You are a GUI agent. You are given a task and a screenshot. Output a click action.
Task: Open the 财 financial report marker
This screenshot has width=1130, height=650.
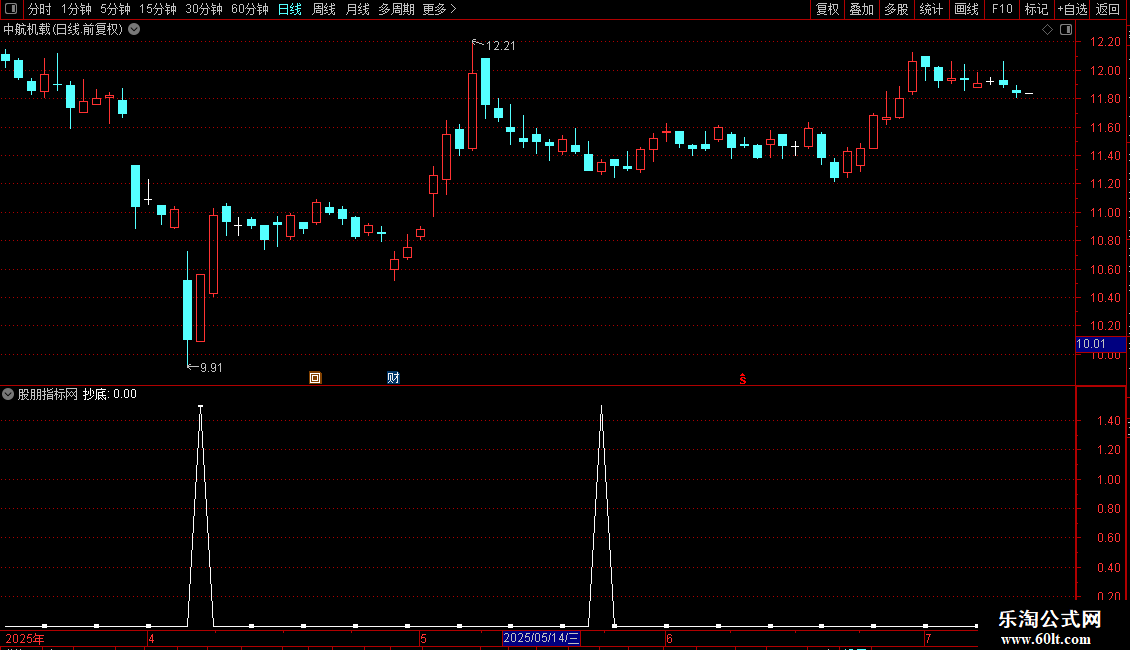click(x=393, y=378)
